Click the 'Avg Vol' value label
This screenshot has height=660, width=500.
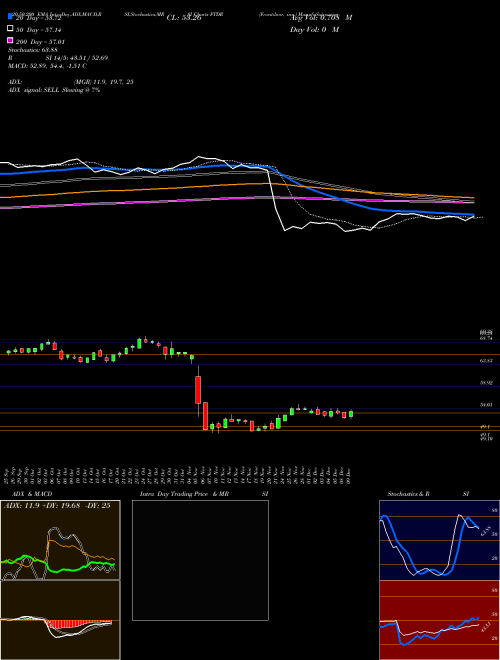point(321,18)
